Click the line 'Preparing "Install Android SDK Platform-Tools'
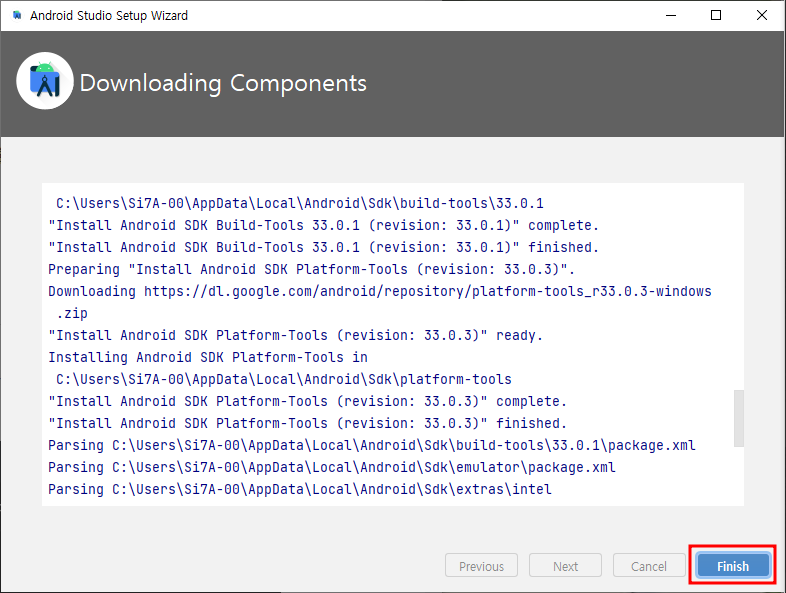786x593 pixels. pos(311,269)
